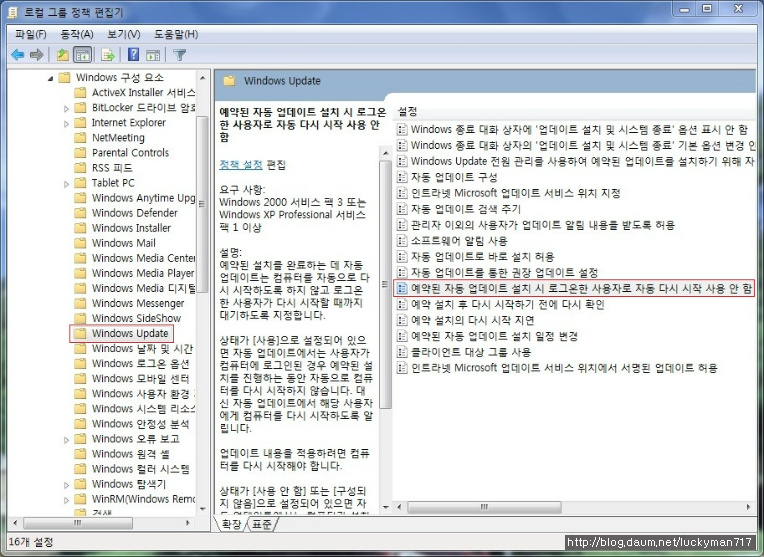
Task: Open the 파일(F) menu
Action: click(31, 34)
